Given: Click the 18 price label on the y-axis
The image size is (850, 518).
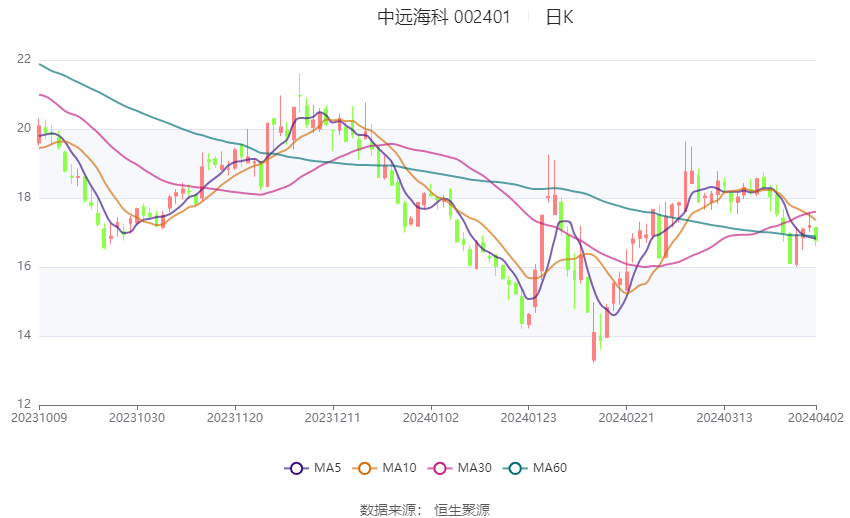Looking at the screenshot, I should [24, 198].
